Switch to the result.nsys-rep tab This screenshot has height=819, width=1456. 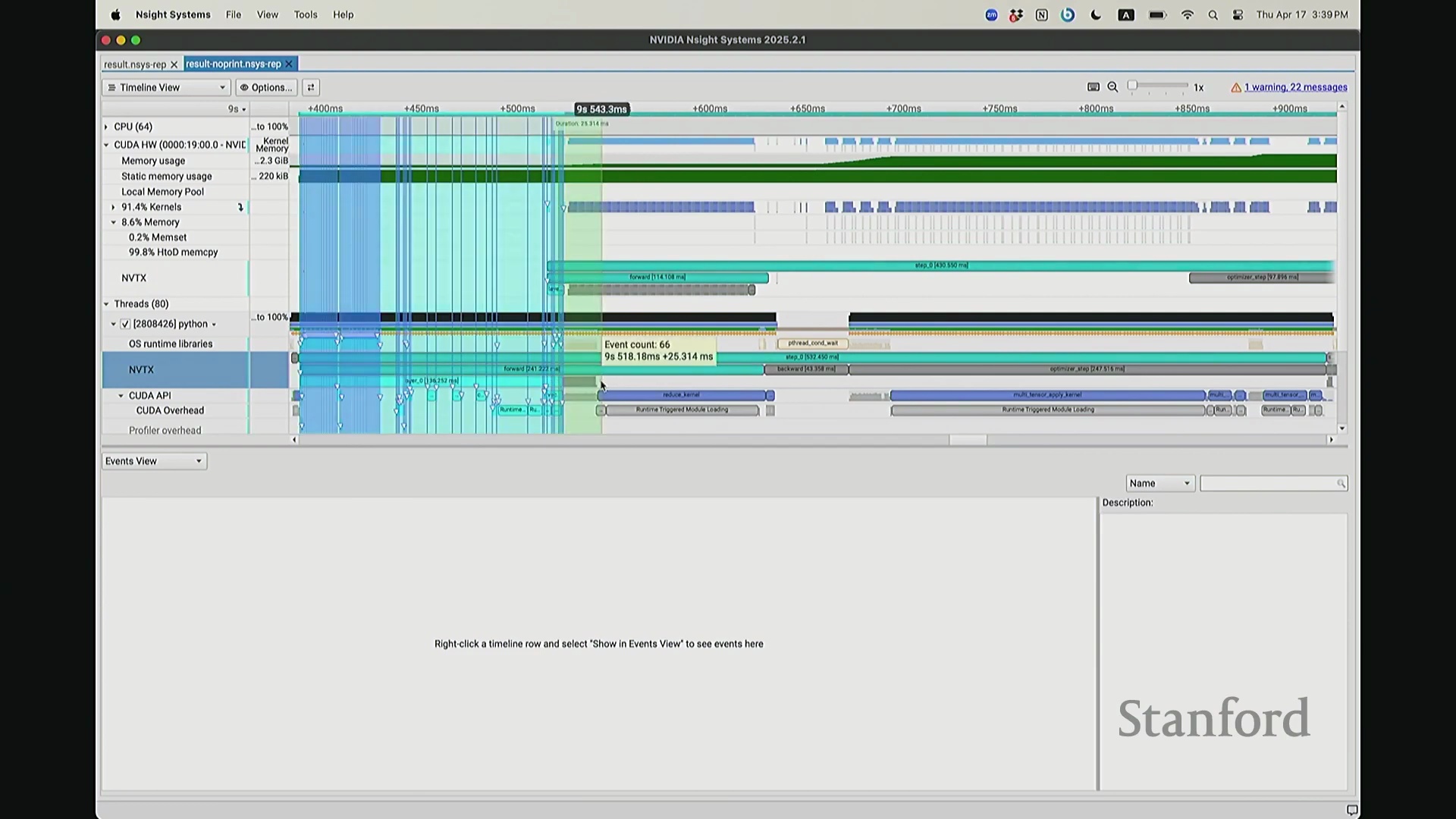coord(134,64)
